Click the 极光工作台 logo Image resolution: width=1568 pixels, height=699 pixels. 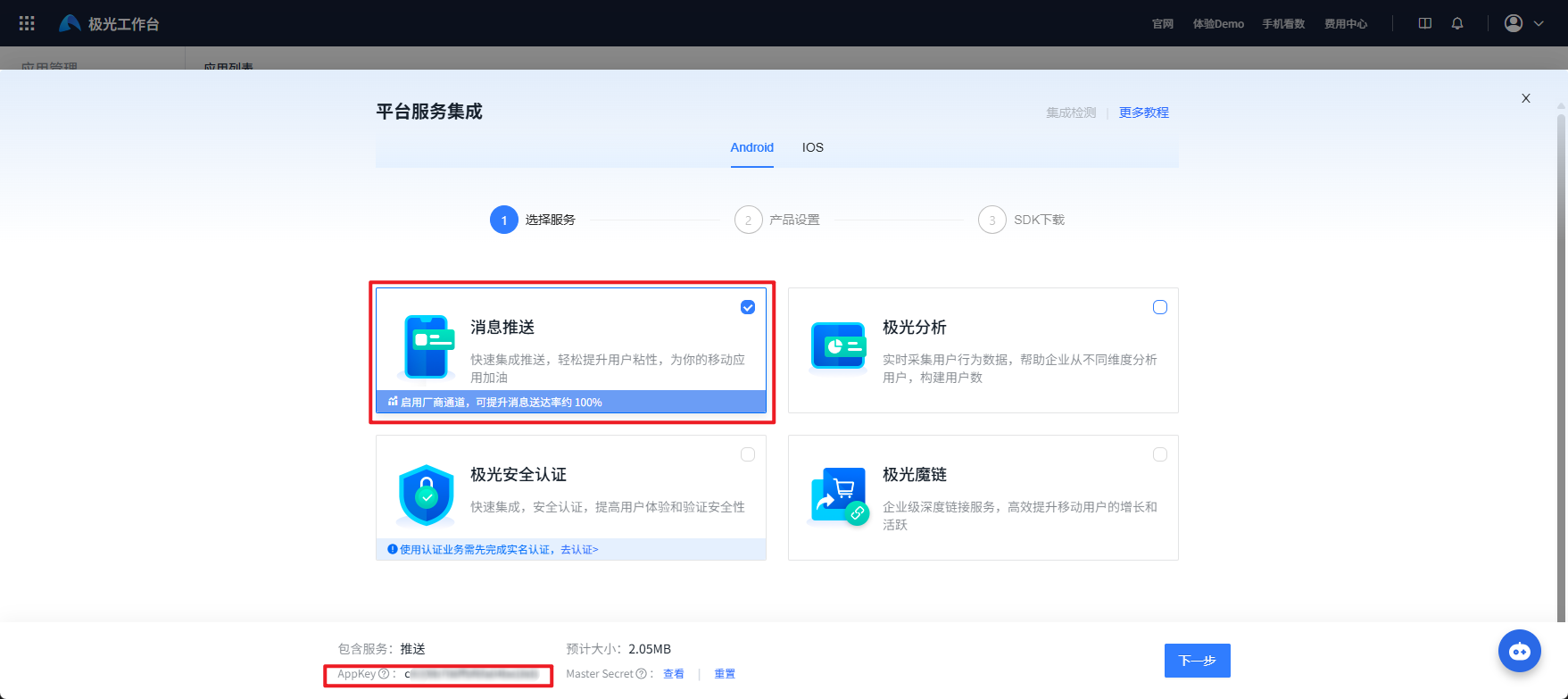(x=109, y=23)
